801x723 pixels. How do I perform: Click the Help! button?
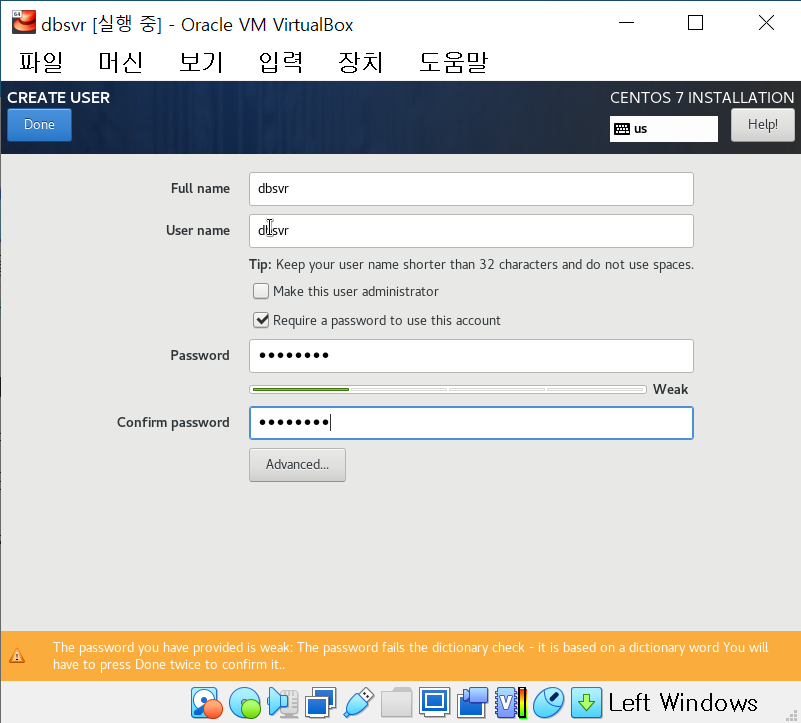click(763, 125)
